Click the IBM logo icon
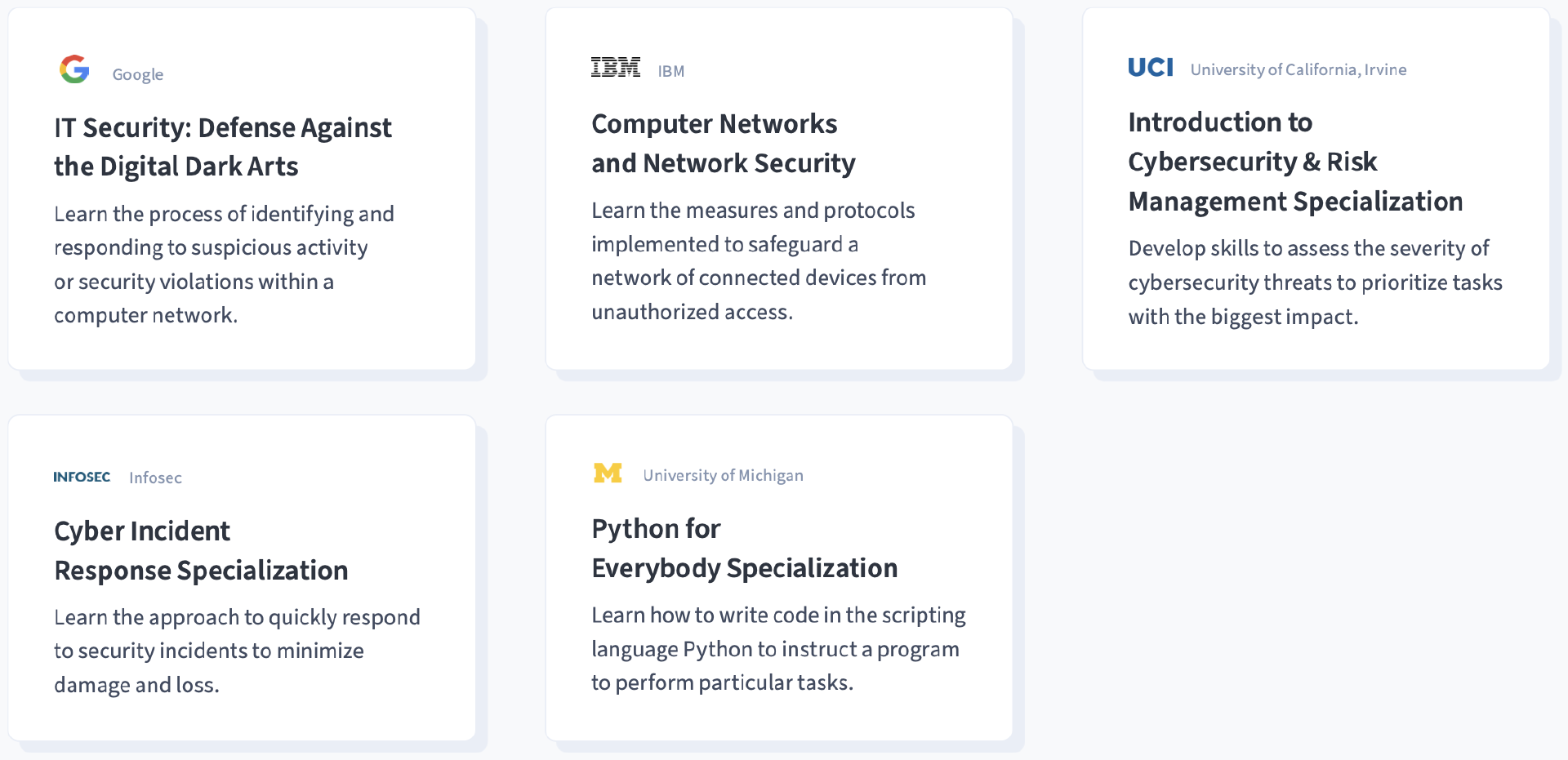Viewport: 1568px width, 760px height. (616, 68)
